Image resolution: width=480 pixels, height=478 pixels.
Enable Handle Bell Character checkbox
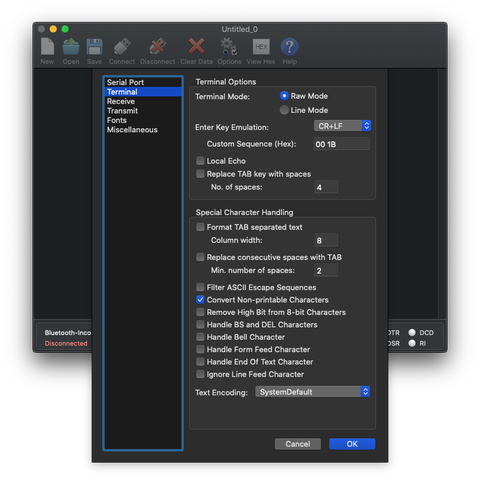tap(200, 337)
